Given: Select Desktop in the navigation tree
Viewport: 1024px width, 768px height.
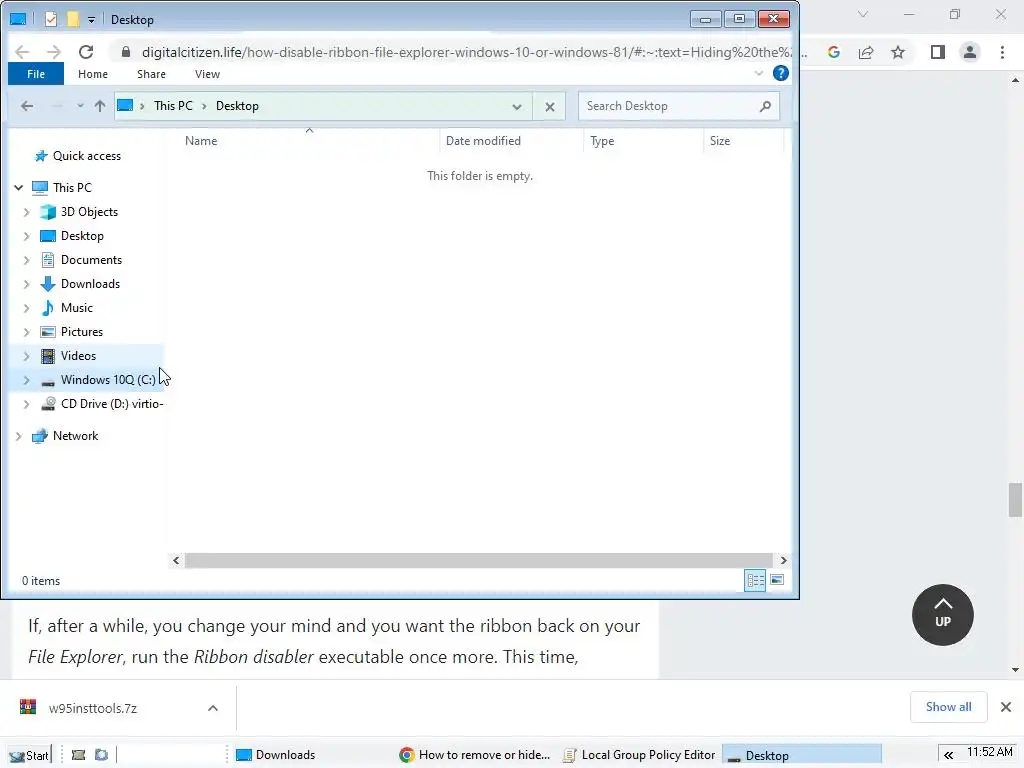Looking at the screenshot, I should click(x=82, y=236).
